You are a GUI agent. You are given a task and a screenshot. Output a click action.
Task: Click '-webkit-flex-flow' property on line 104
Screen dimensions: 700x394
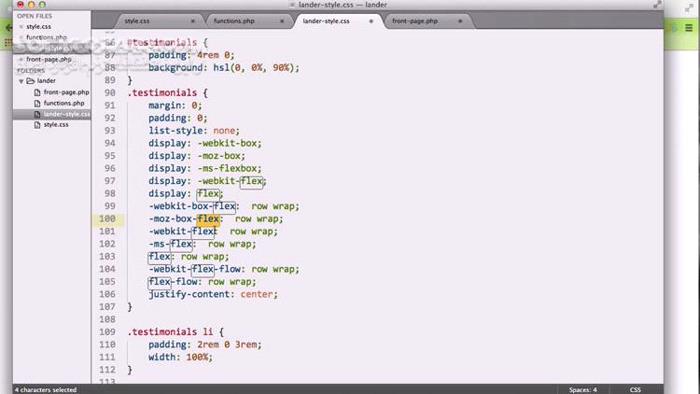(x=195, y=270)
